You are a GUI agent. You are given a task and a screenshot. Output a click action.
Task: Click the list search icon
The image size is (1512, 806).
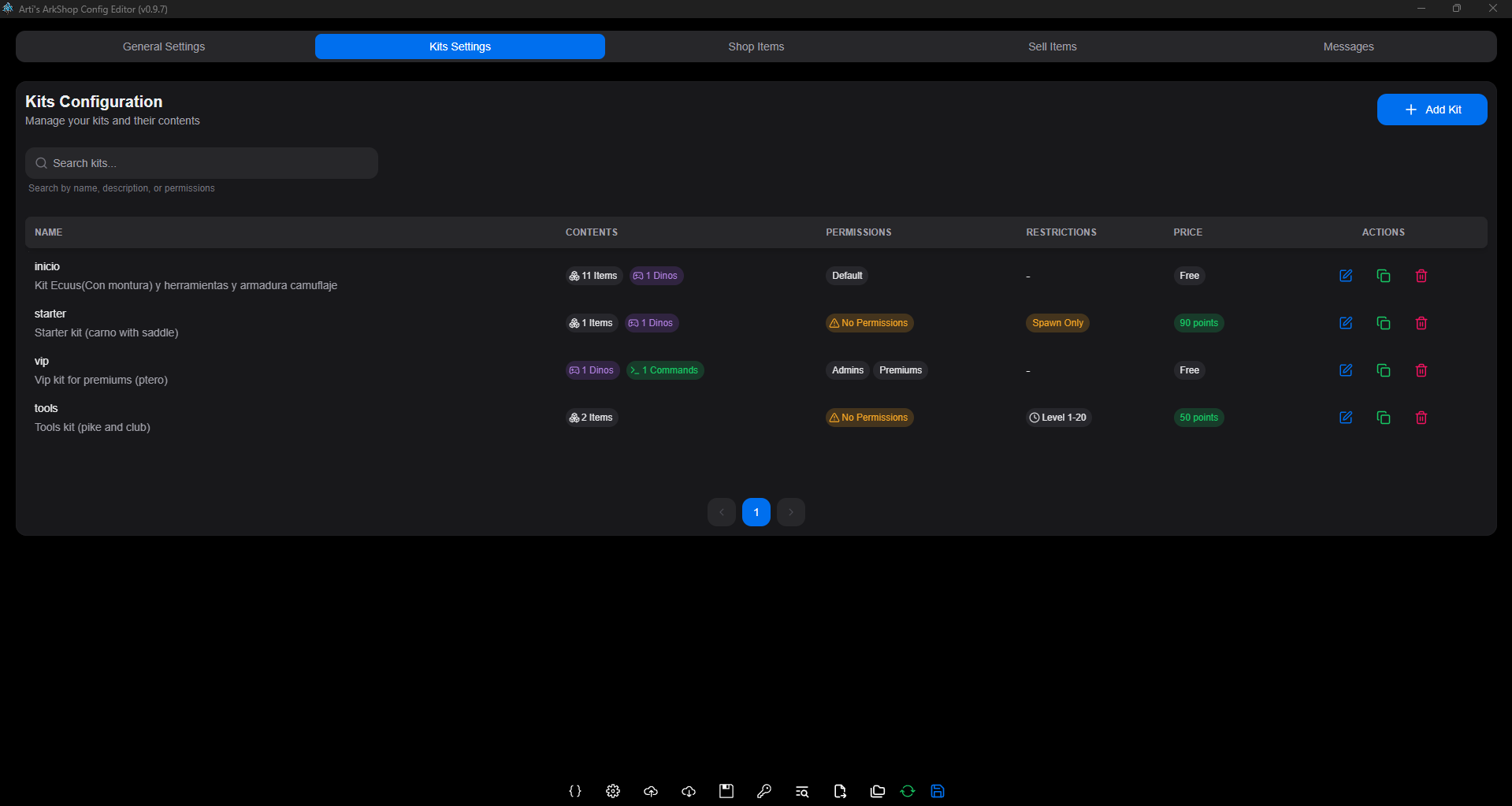tap(802, 791)
